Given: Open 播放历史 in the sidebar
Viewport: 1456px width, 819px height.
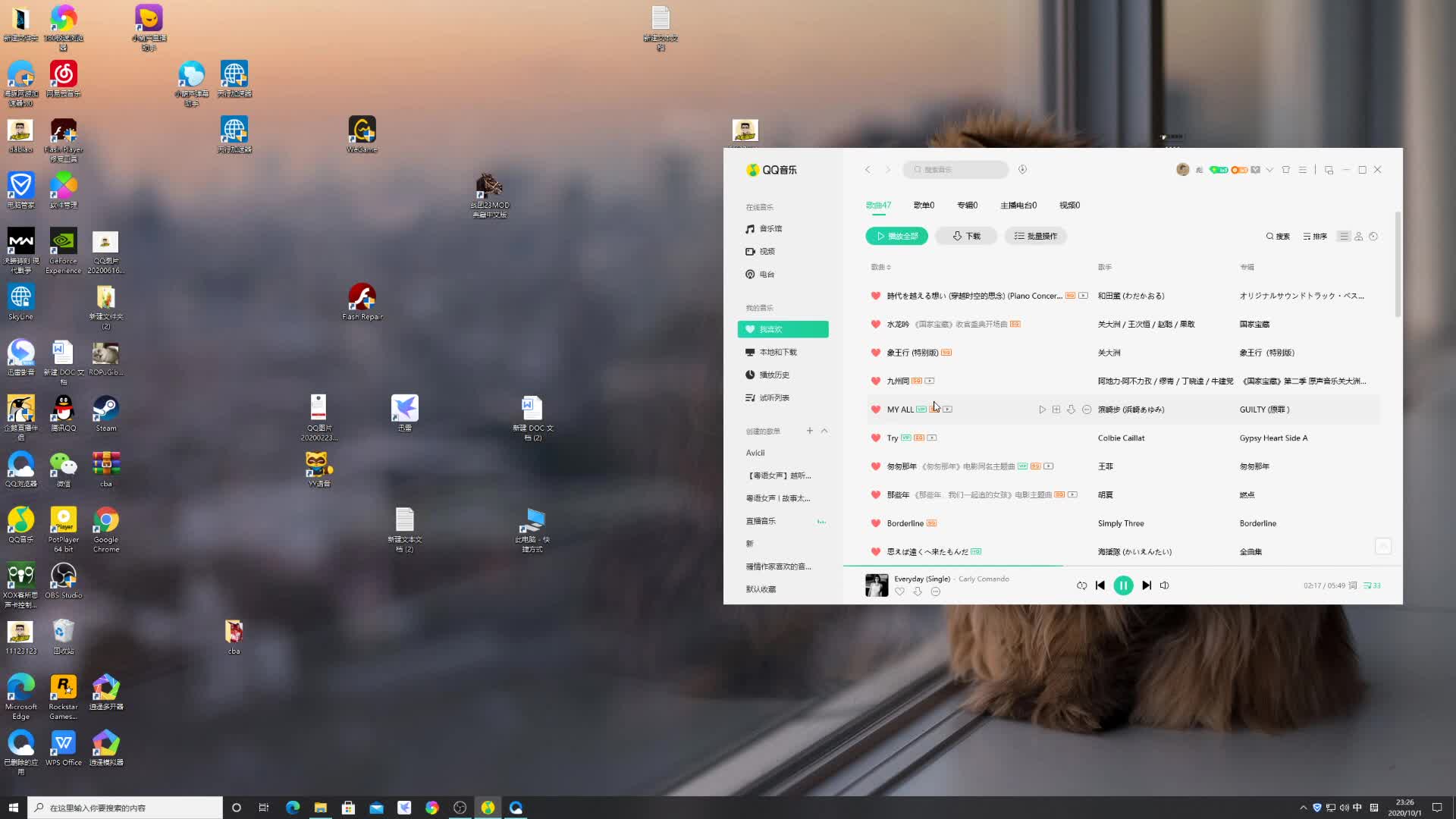Looking at the screenshot, I should (x=774, y=375).
